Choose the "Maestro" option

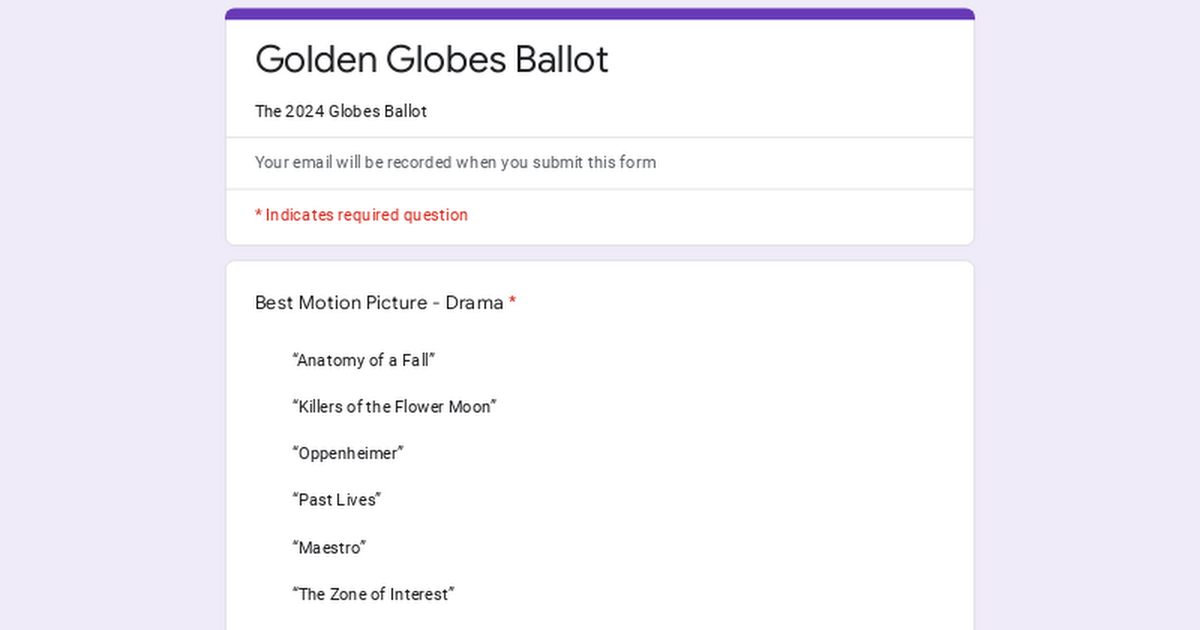[329, 547]
